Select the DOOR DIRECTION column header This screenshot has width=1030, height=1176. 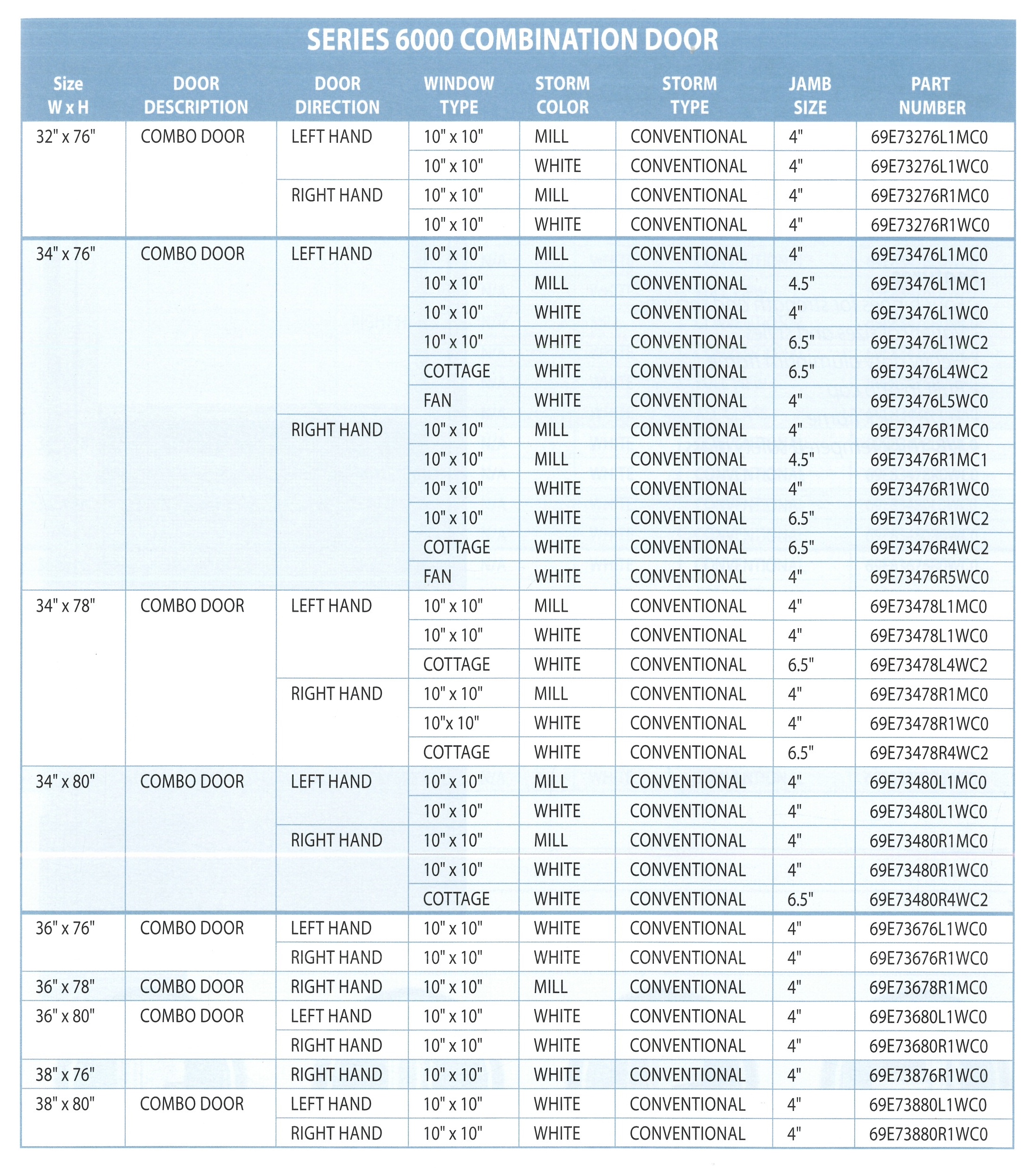point(338,95)
